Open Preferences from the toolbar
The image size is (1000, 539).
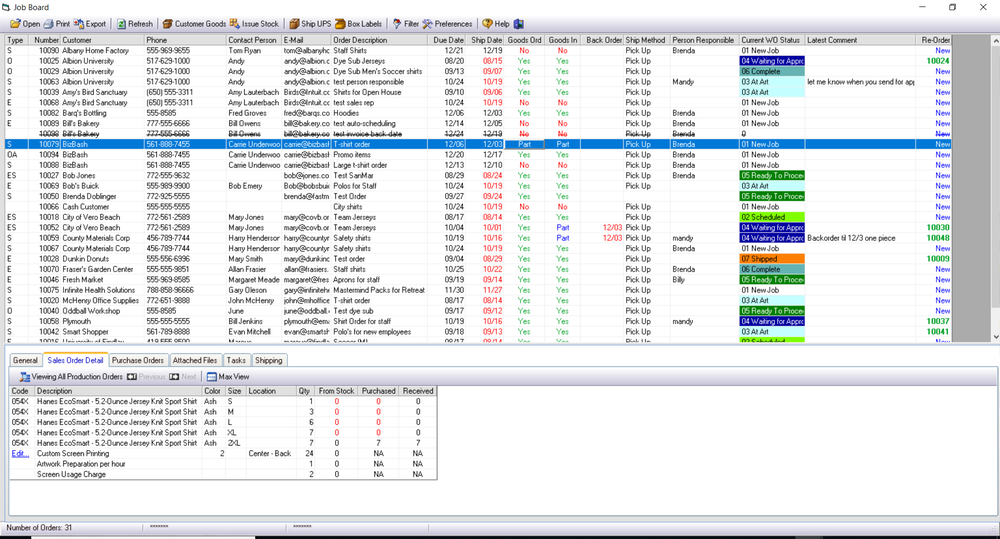coord(447,24)
